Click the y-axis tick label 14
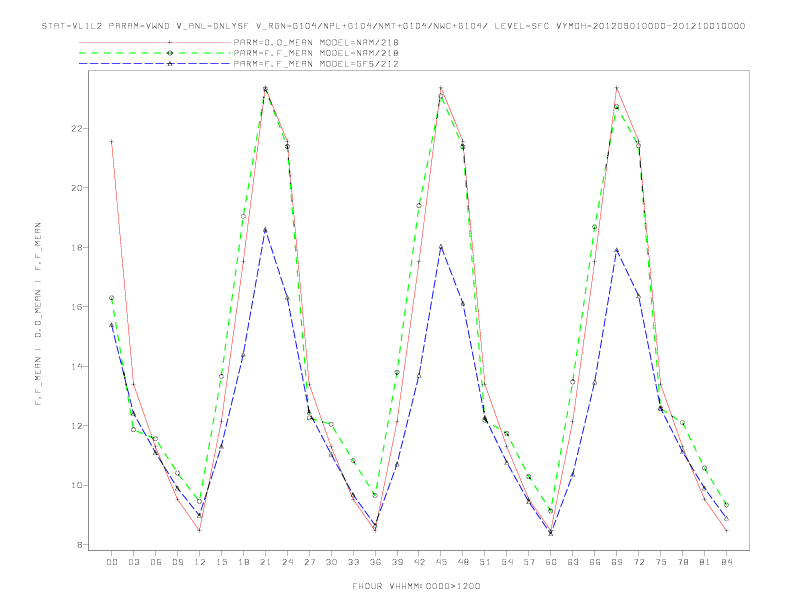 (76, 366)
